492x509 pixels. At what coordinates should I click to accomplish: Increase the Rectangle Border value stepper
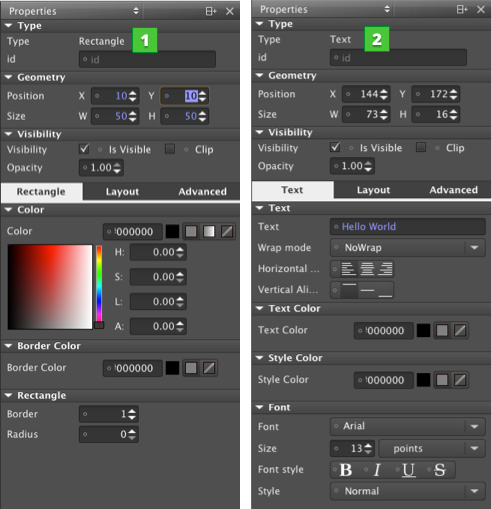tap(132, 411)
